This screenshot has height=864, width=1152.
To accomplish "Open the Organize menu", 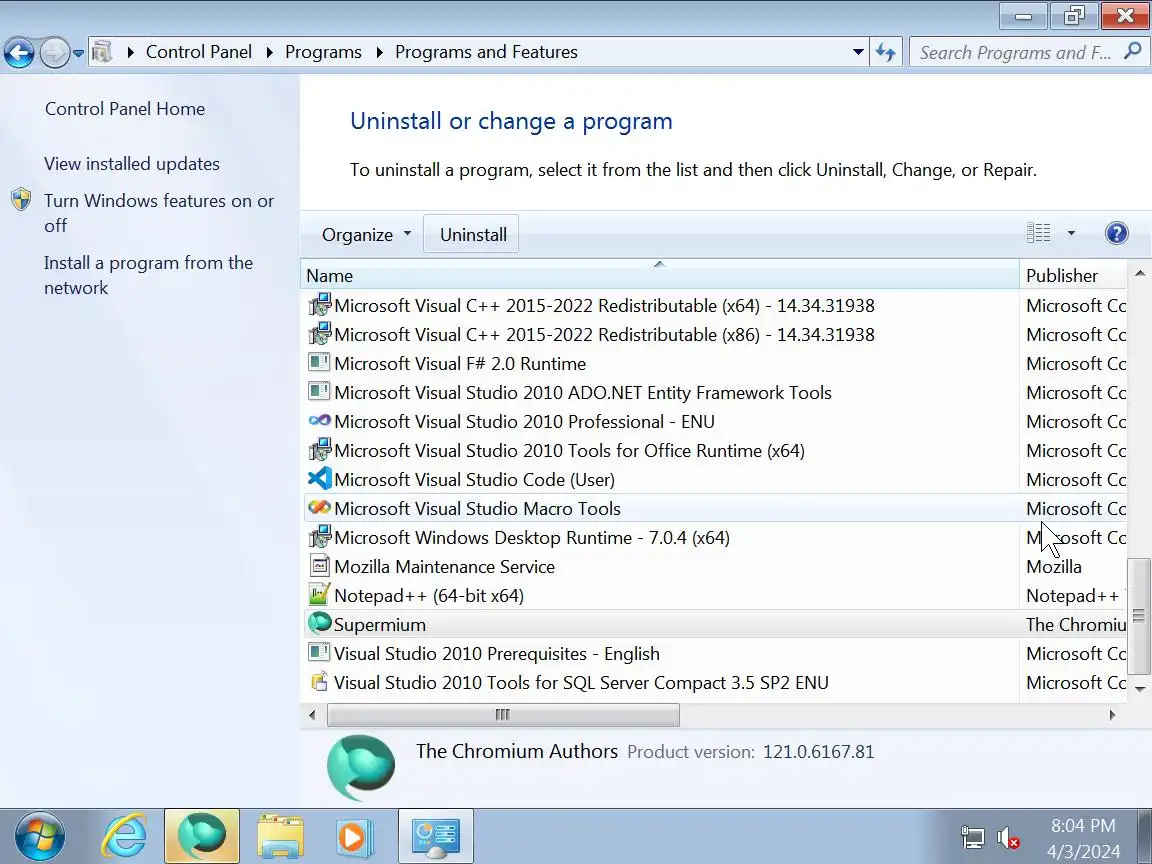I will pos(366,234).
